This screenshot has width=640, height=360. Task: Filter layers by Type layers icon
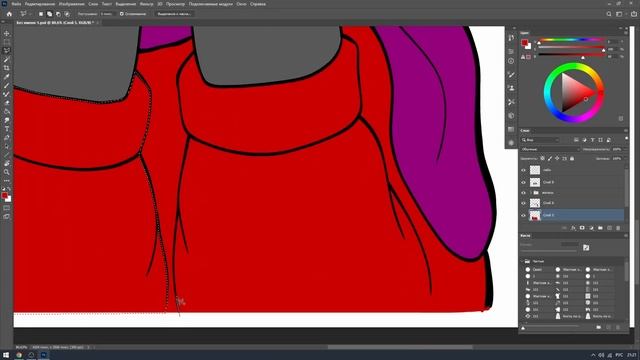click(x=592, y=140)
